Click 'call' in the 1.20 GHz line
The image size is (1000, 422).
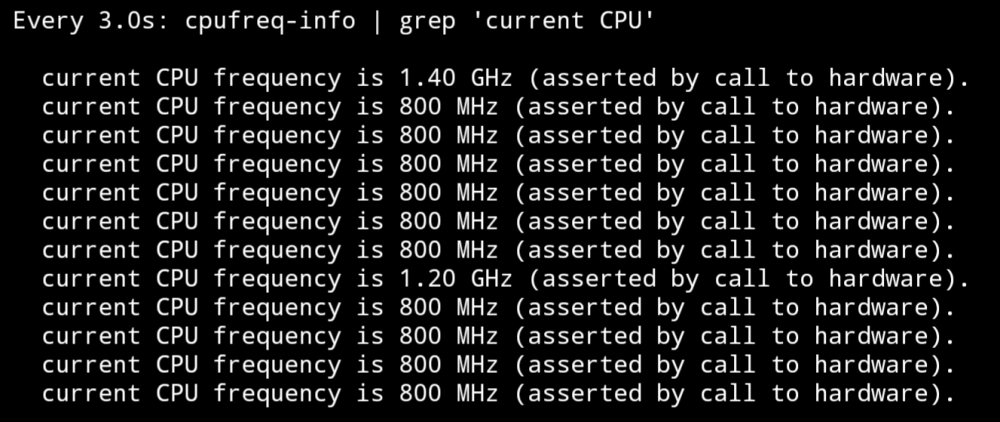click(742, 279)
